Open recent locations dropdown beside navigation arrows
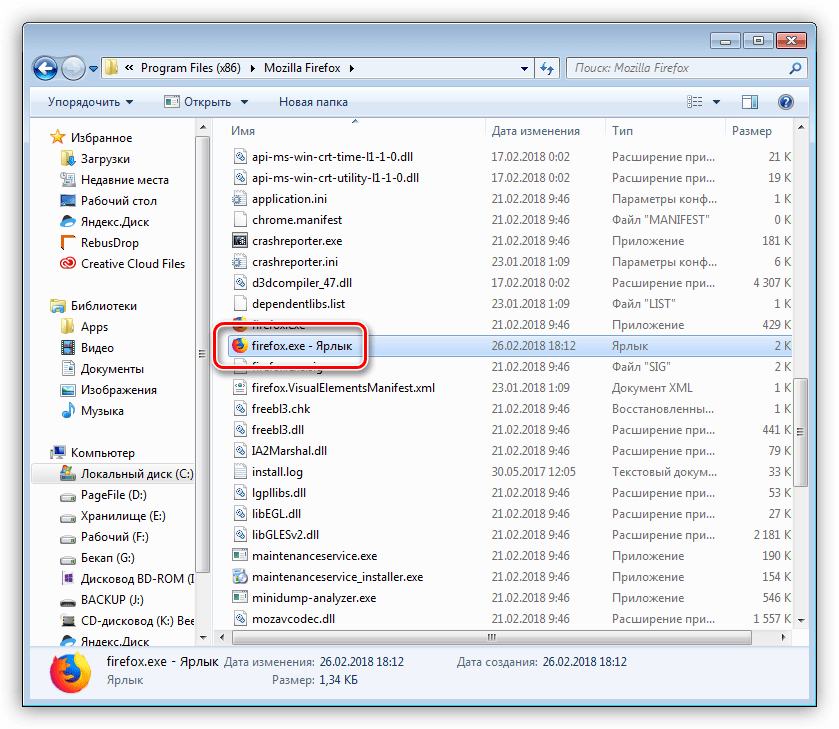This screenshot has width=839, height=729. point(93,69)
